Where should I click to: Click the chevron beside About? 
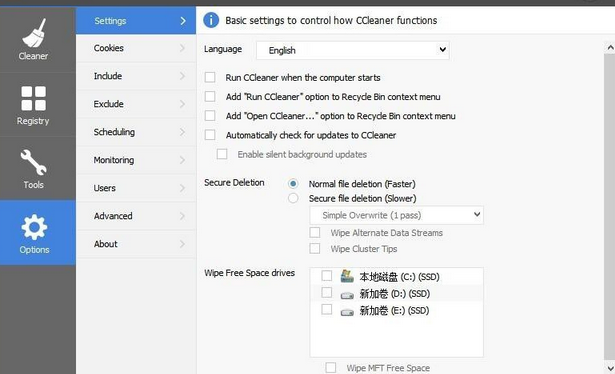click(x=182, y=244)
